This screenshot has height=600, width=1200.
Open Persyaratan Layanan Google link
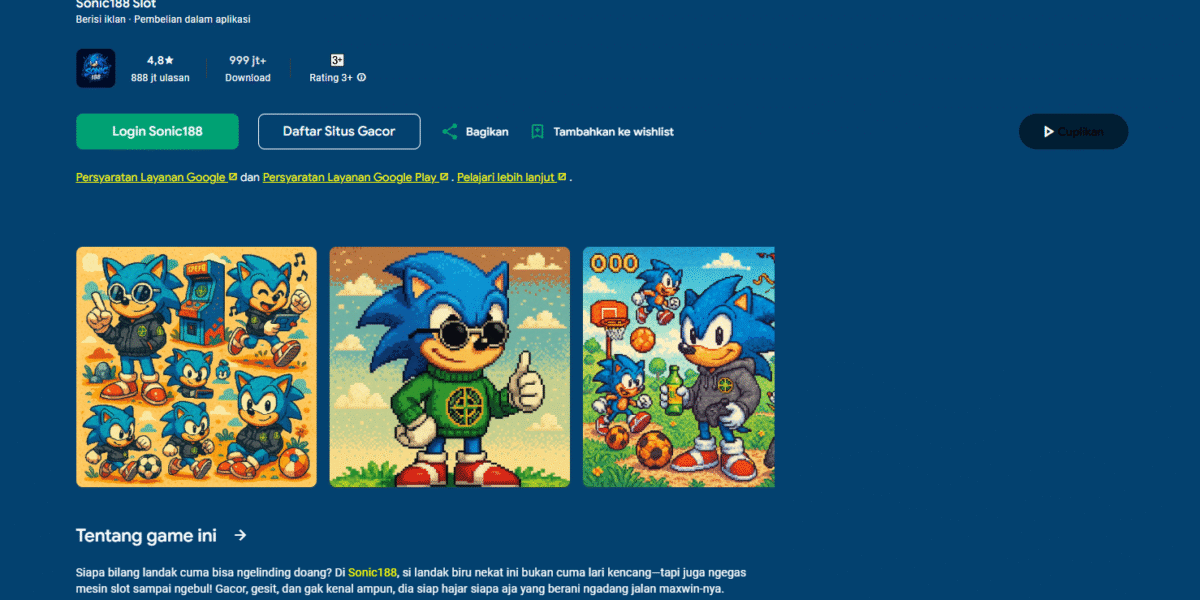tap(151, 177)
